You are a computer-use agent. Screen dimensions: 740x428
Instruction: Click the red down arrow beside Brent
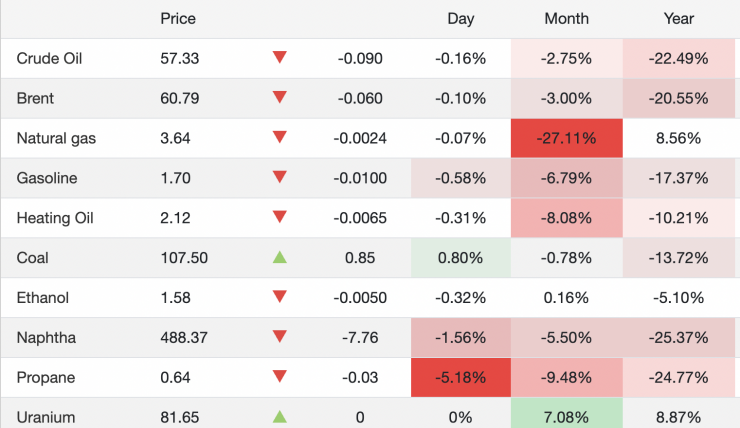point(280,98)
